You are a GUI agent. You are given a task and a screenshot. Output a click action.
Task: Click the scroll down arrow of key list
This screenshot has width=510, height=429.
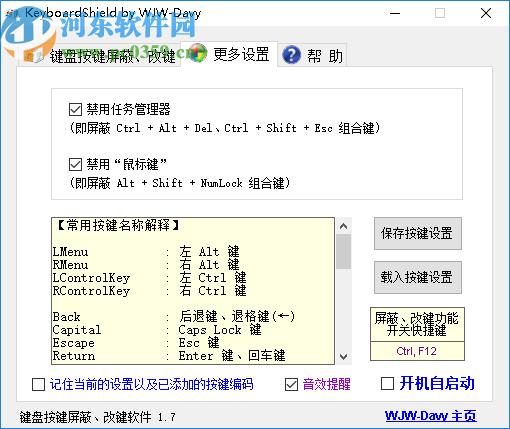(x=343, y=356)
